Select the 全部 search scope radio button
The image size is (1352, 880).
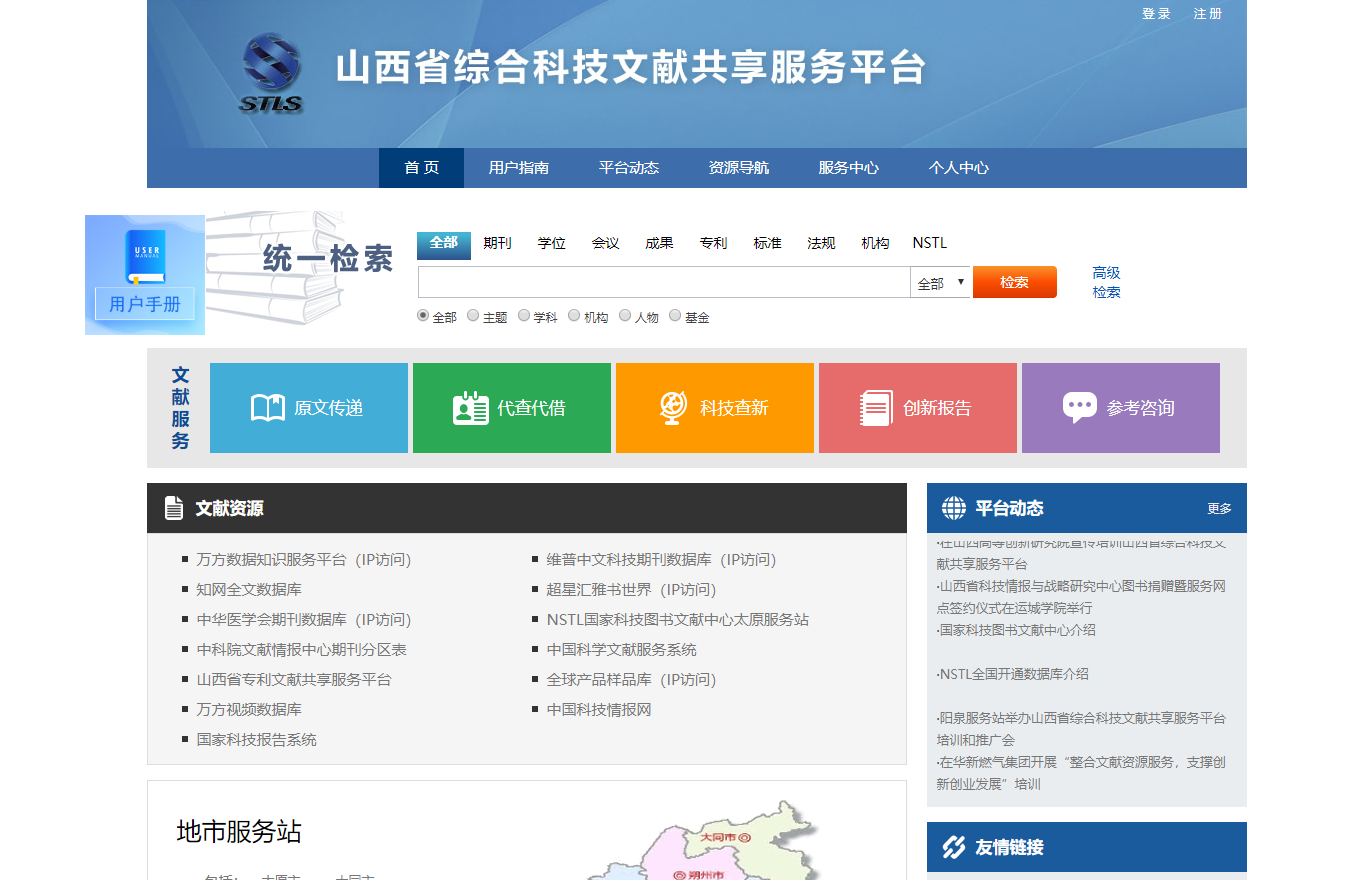pyautogui.click(x=423, y=316)
